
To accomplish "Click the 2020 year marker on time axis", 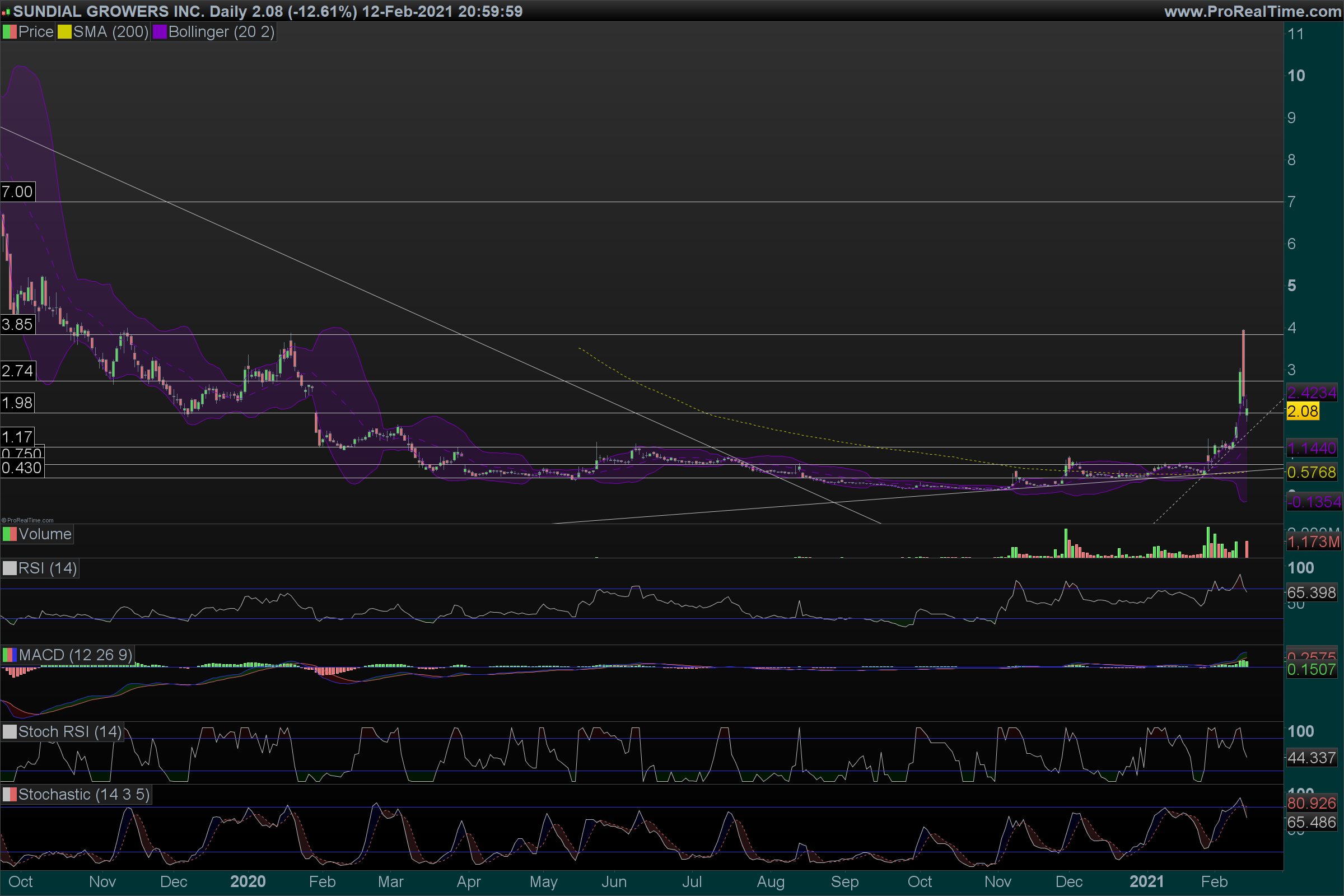I will pos(248,881).
